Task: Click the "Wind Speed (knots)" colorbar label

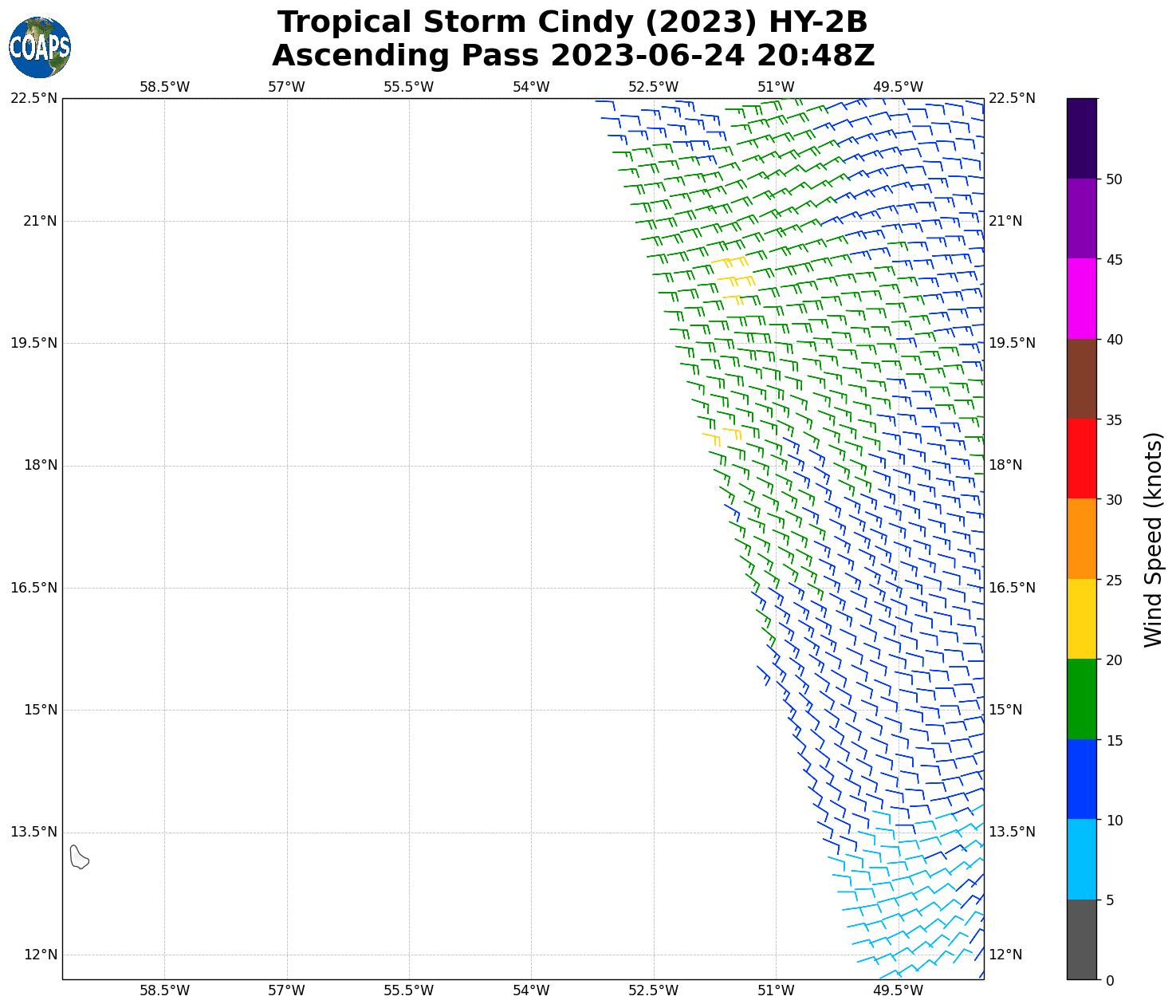Action: (1153, 539)
